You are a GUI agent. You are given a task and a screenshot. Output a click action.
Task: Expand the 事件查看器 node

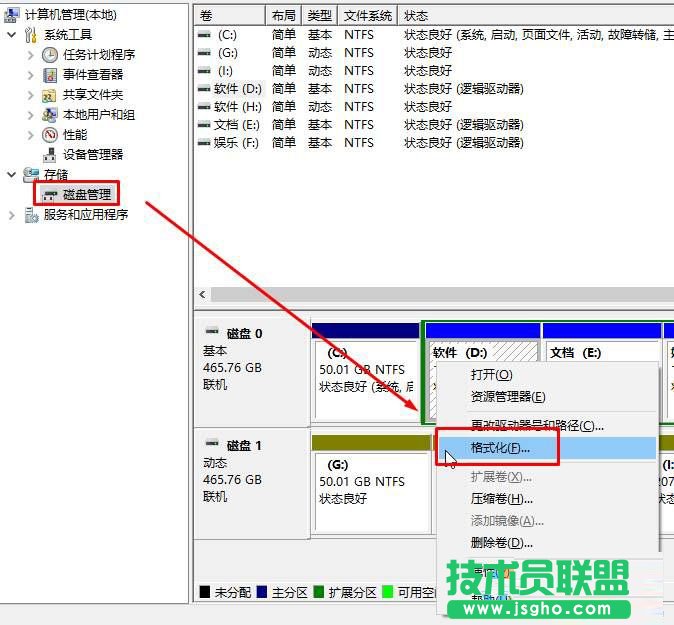[x=31, y=75]
